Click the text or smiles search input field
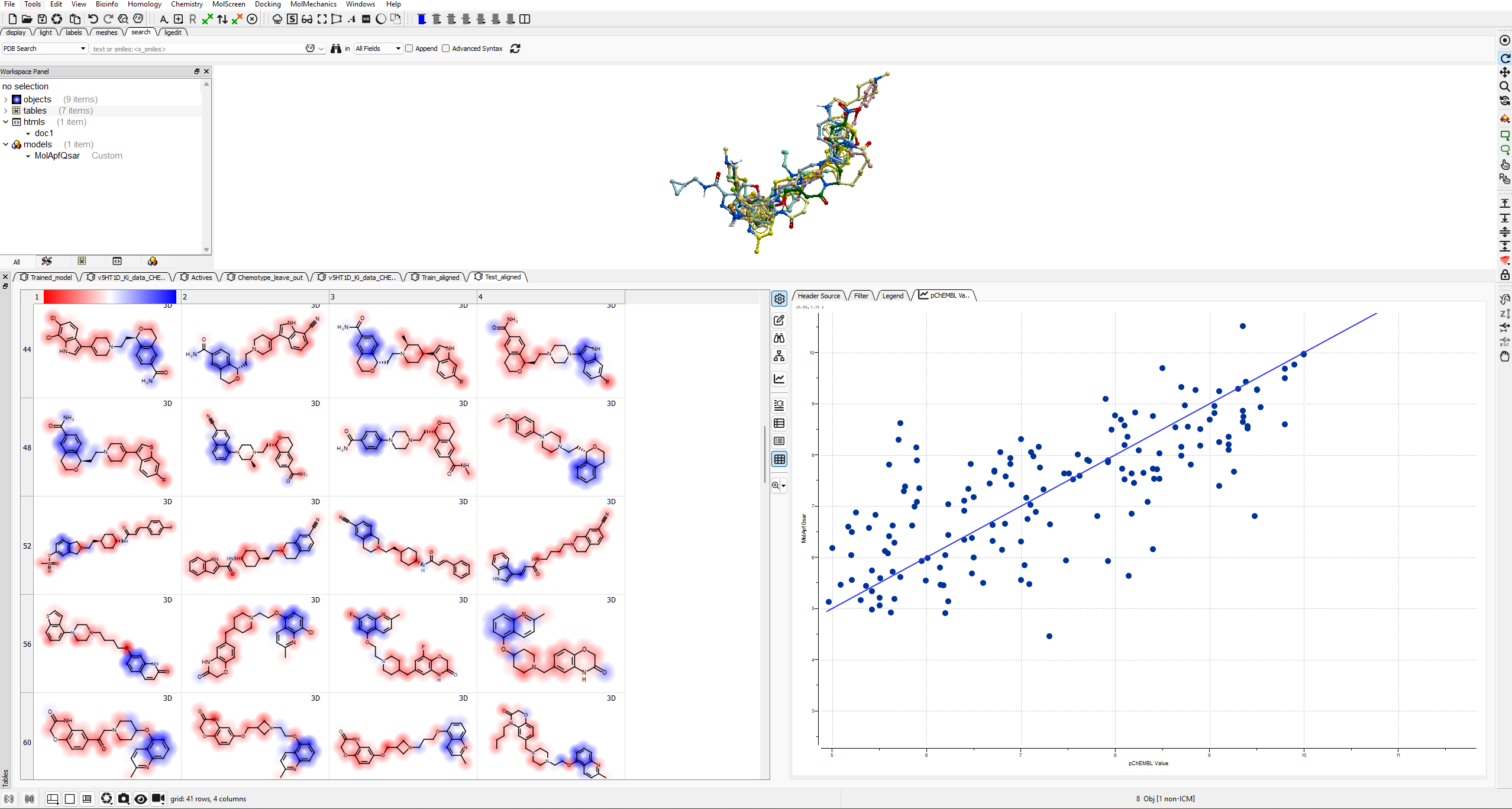 (x=195, y=49)
